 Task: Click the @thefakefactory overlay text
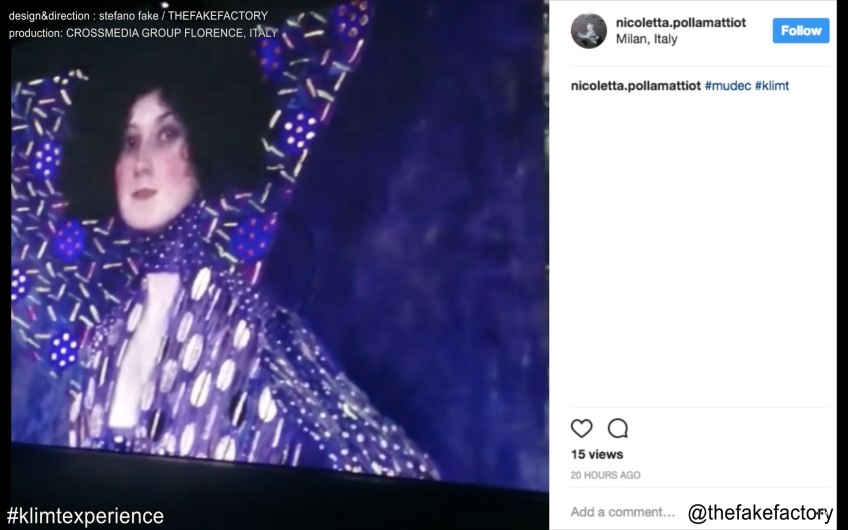coord(760,512)
